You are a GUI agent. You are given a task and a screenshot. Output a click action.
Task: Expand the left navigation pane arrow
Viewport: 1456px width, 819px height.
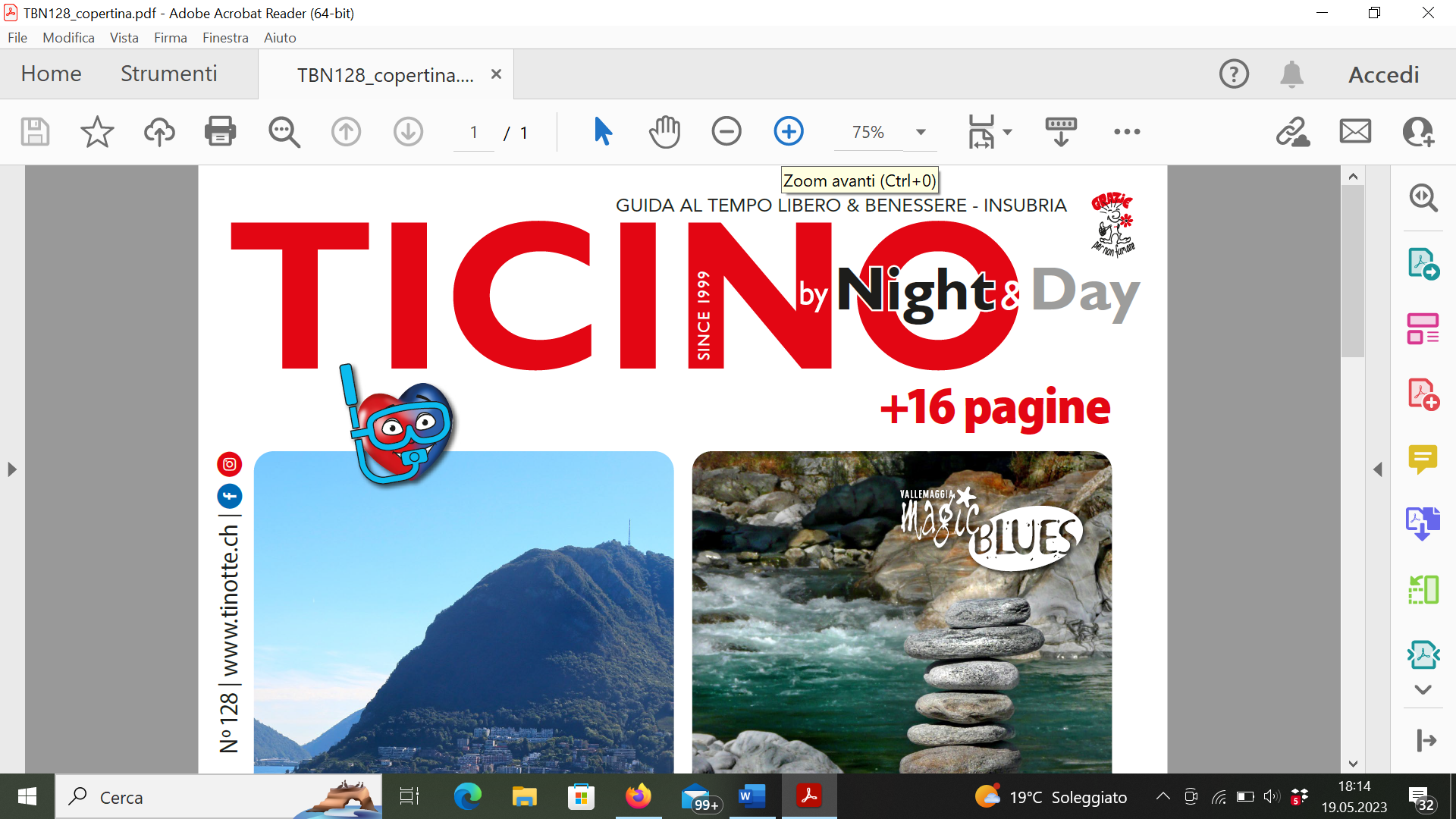click(x=11, y=469)
